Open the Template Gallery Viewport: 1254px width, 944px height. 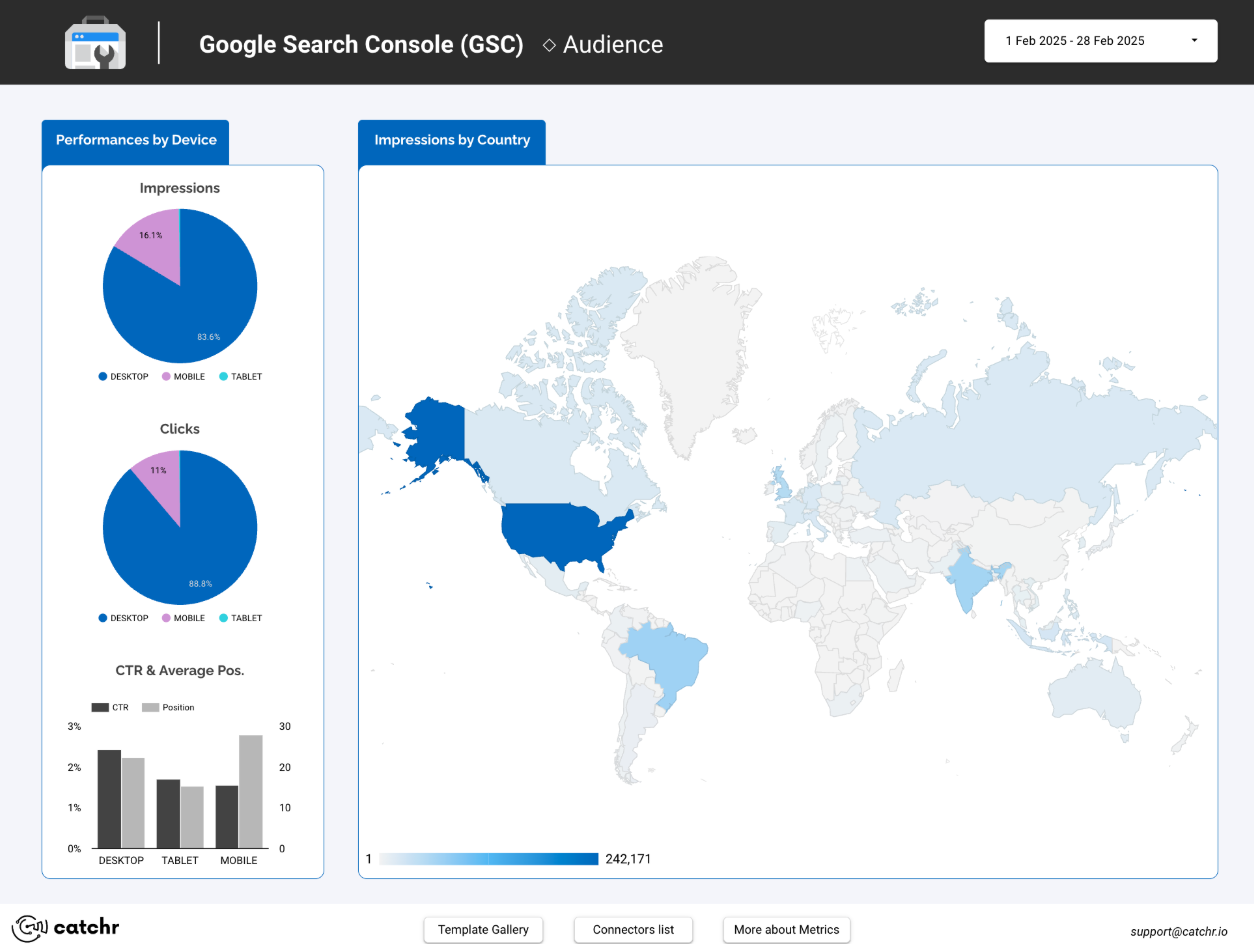tap(483, 929)
